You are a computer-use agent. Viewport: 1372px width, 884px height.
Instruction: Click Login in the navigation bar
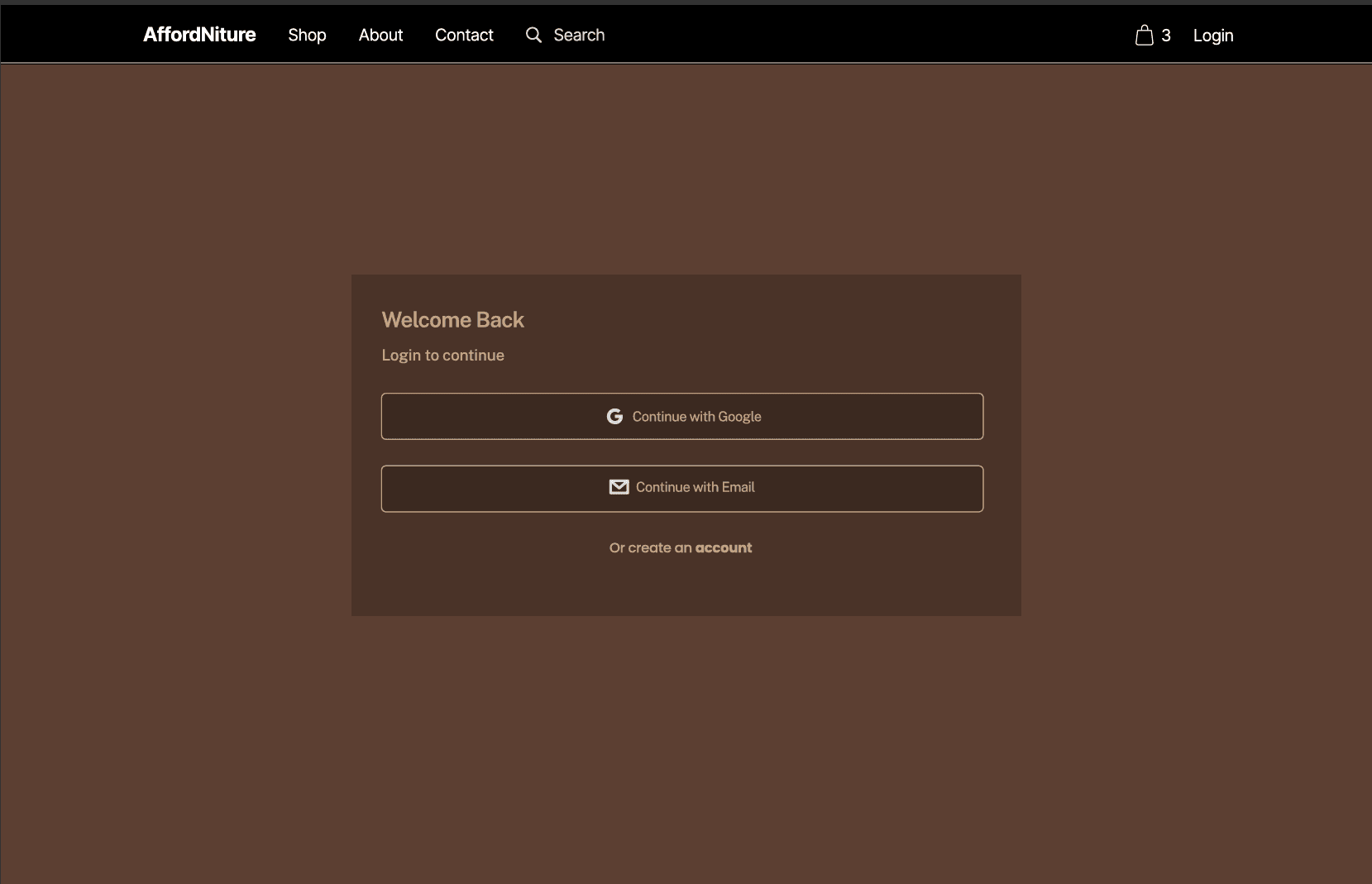[x=1212, y=36]
